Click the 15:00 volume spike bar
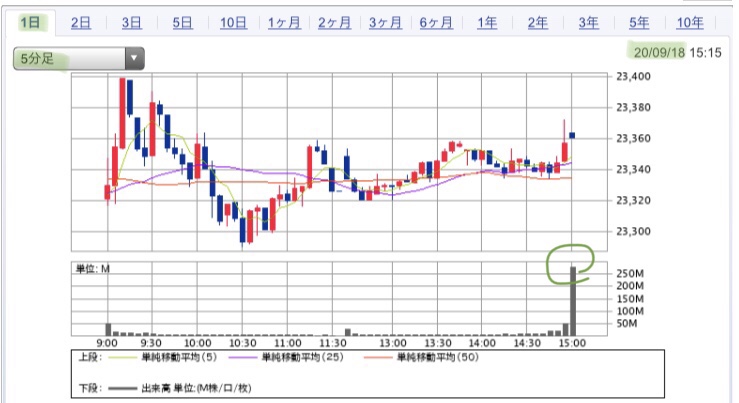Viewport: 739px width, 403px height. 573,301
